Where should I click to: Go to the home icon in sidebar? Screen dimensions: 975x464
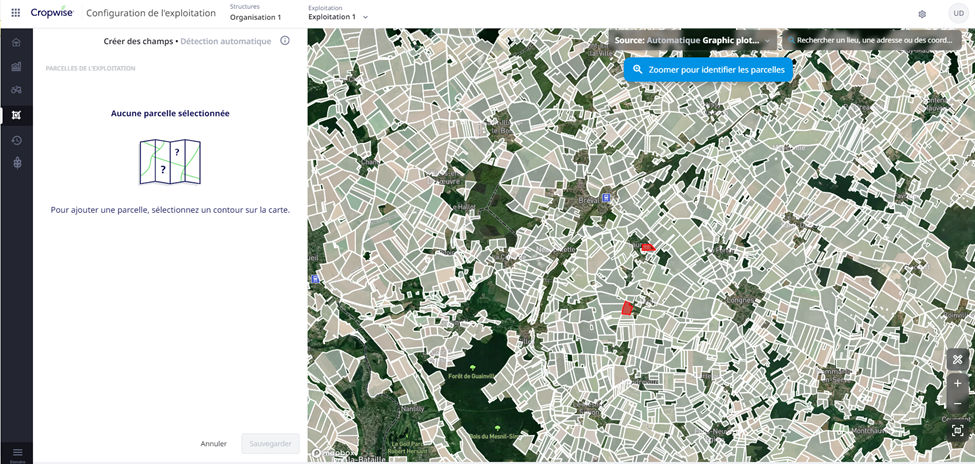[16, 42]
